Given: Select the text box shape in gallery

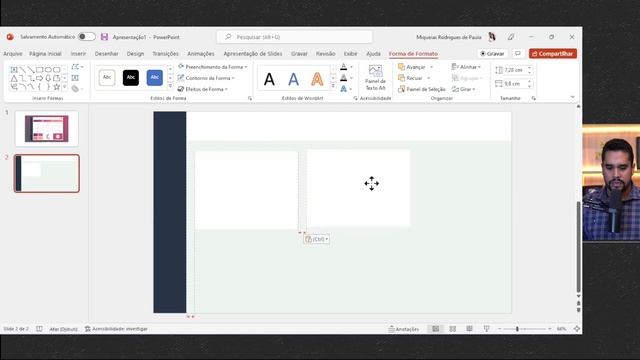Looking at the screenshot, I should [14, 70].
